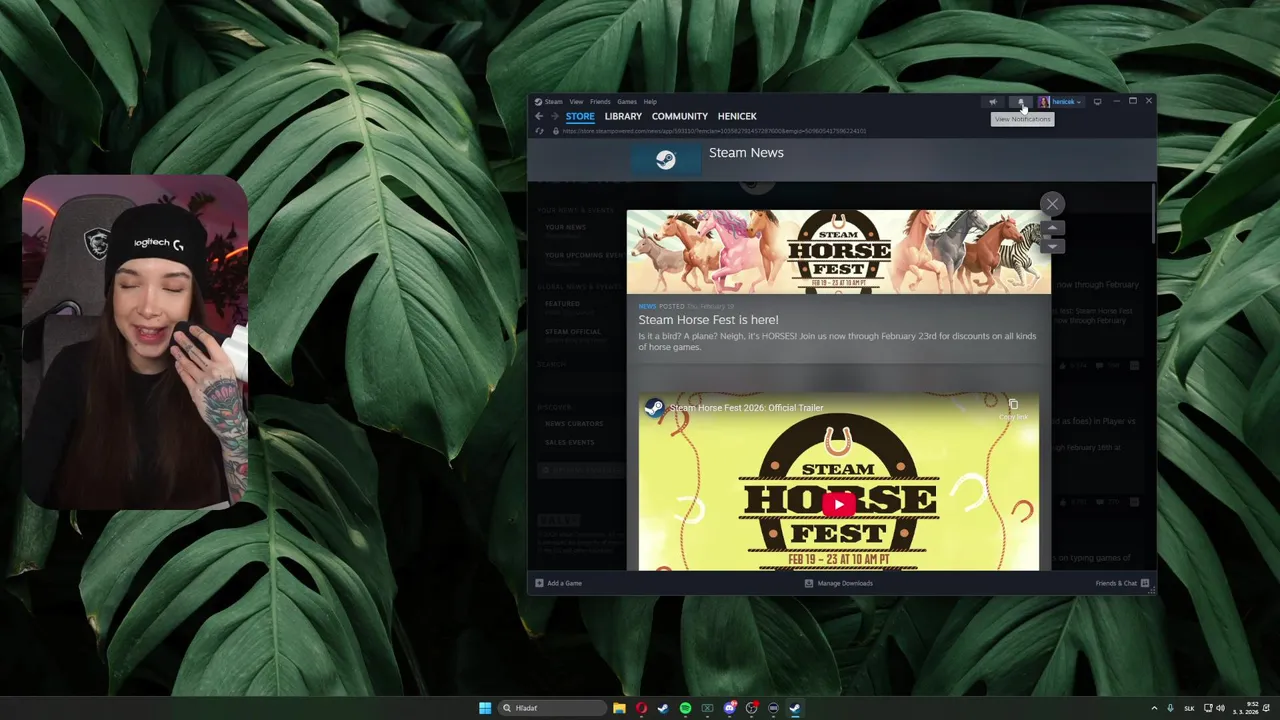Go to next news post with down arrow

pyautogui.click(x=1052, y=246)
